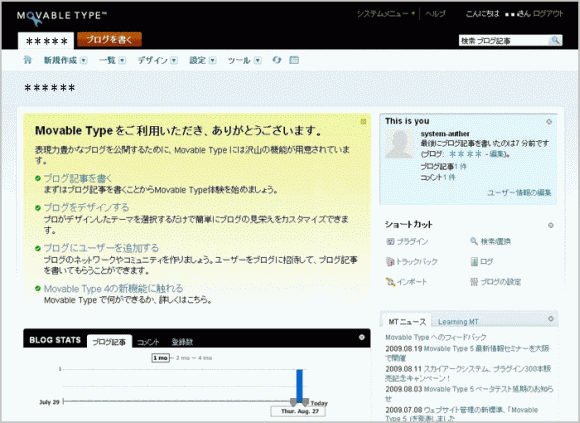Click the user avatar image
The image size is (580, 423).
pos(400,145)
